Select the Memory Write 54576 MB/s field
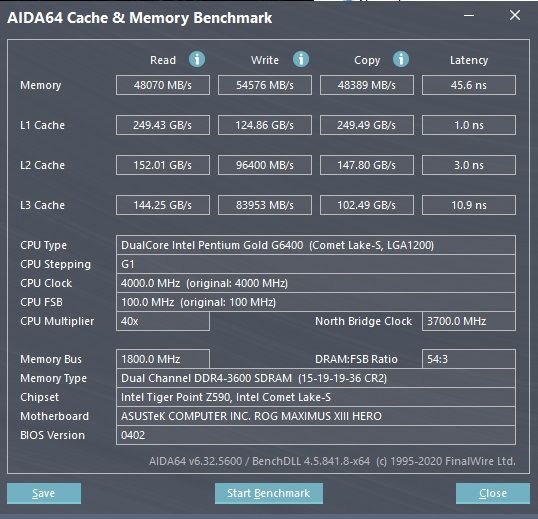The height and width of the screenshot is (519, 538). point(265,85)
